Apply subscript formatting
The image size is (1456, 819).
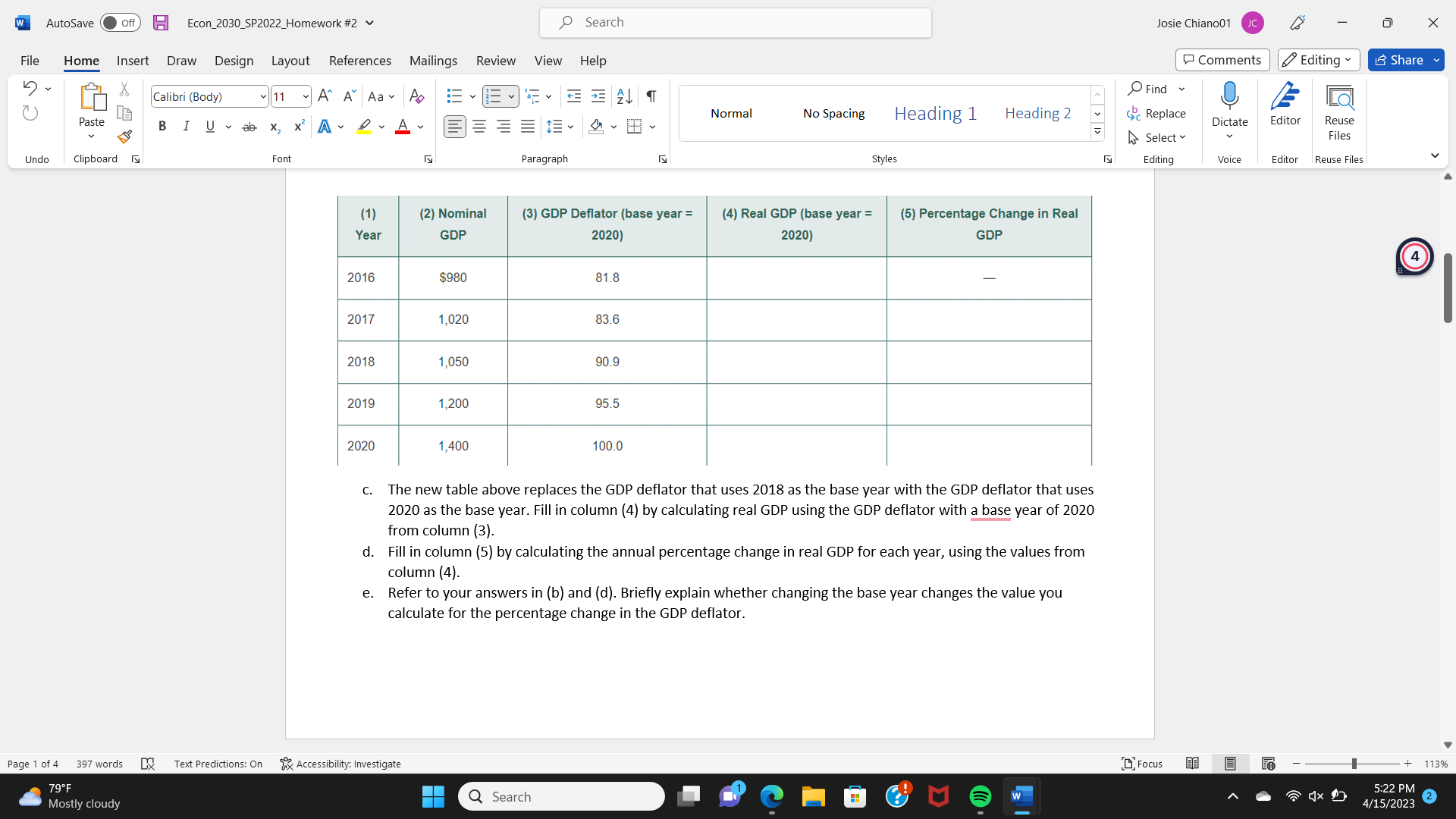point(274,127)
